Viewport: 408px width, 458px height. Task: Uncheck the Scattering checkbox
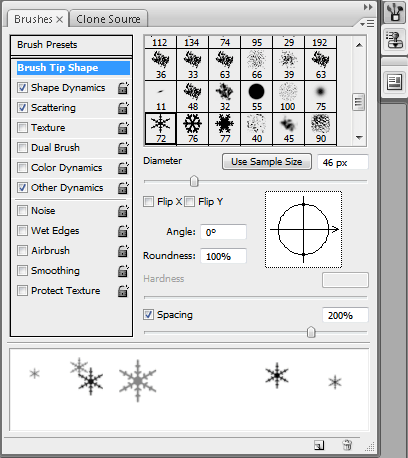point(22,108)
